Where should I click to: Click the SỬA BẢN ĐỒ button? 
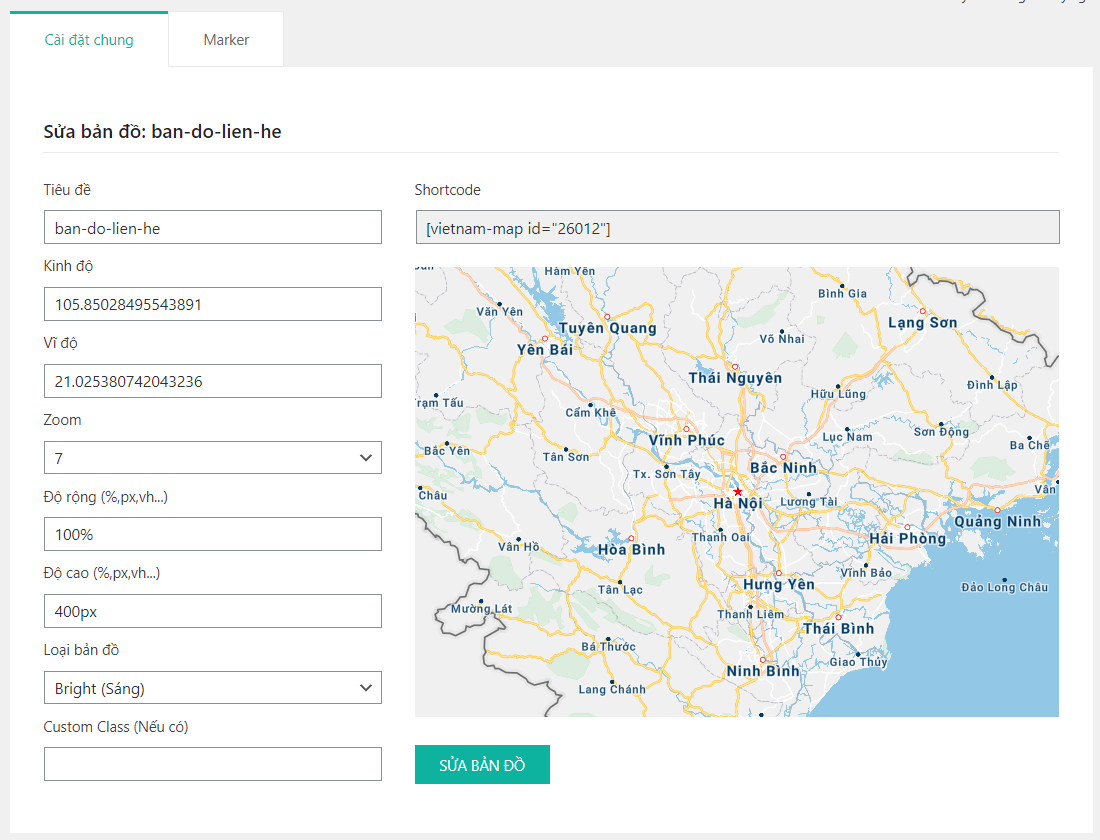click(x=482, y=765)
